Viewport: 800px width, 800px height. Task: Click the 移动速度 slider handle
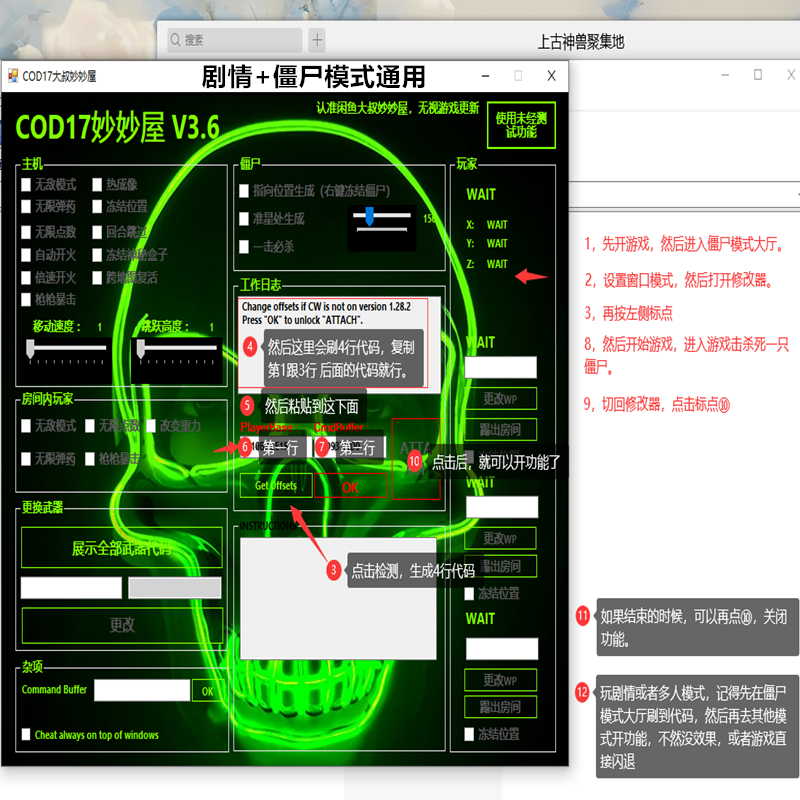(30, 349)
